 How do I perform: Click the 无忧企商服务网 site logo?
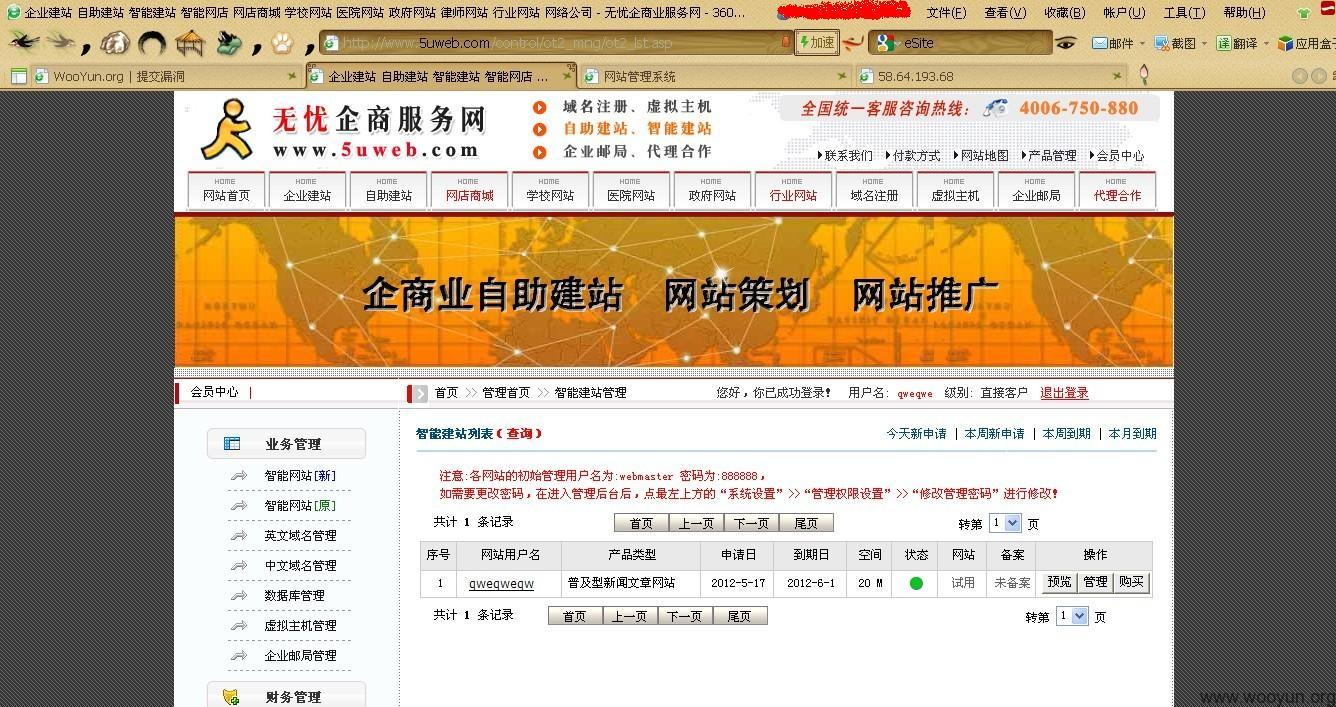[x=343, y=129]
